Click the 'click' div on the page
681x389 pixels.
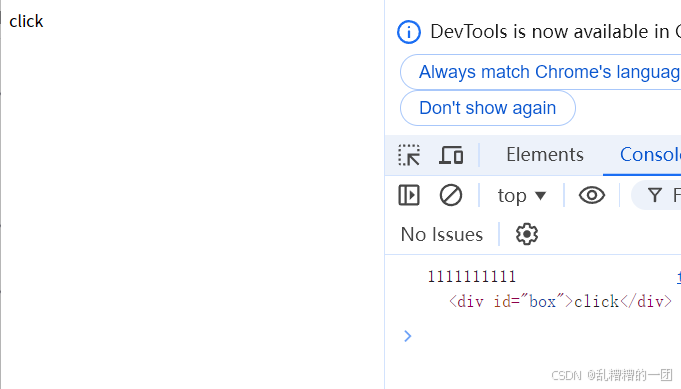[26, 21]
